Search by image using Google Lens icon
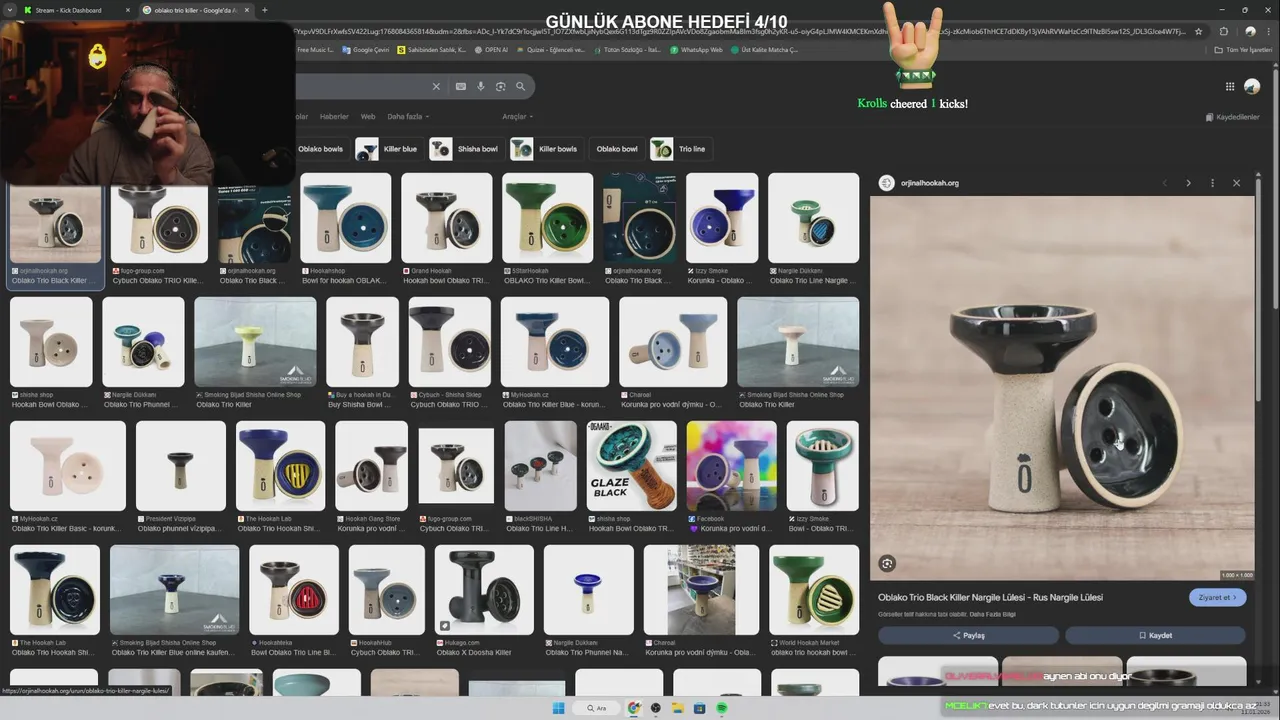Screen dimensions: 1280x720 (501, 87)
